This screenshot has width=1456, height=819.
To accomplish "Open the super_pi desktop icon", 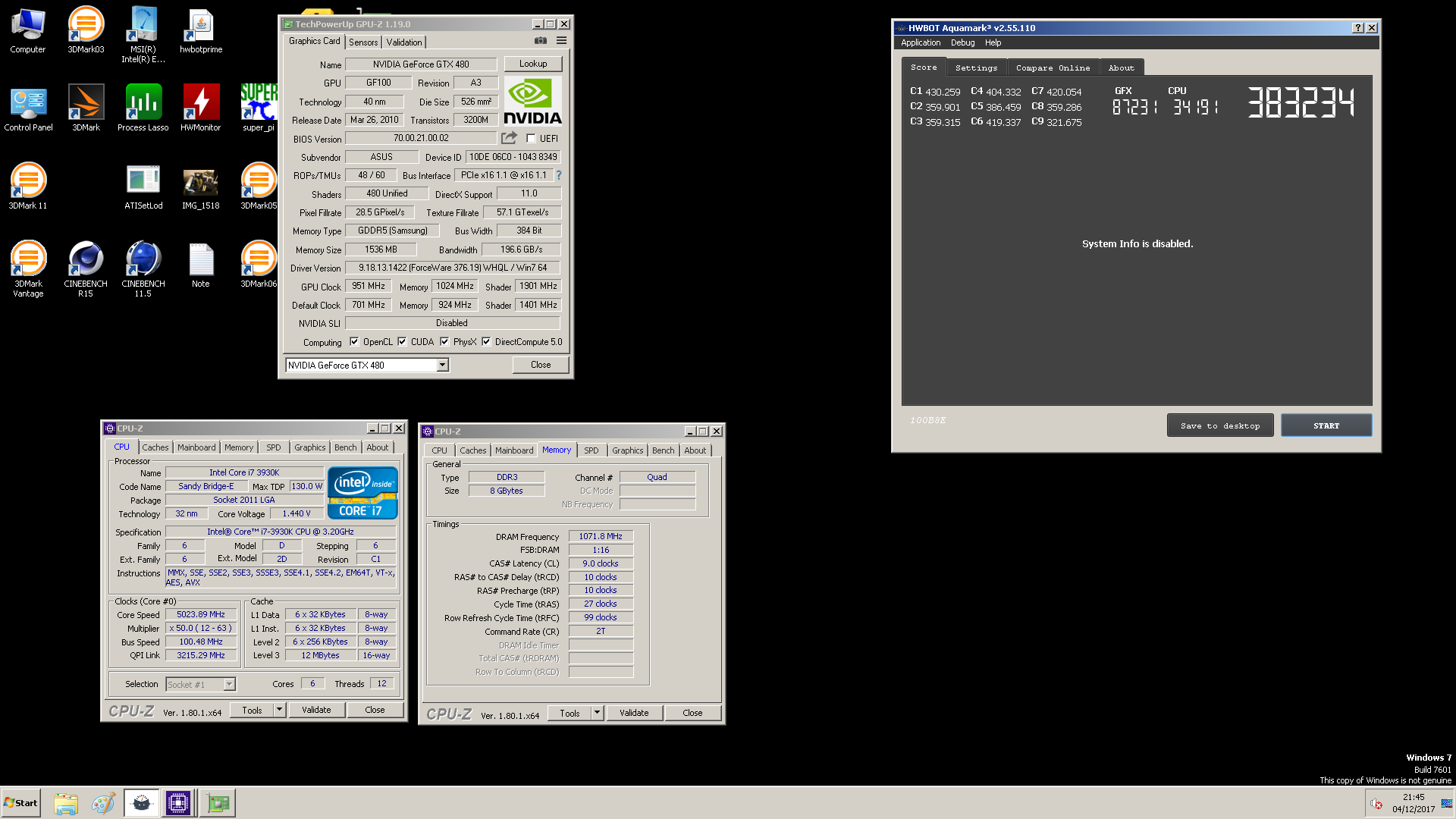I will pyautogui.click(x=259, y=108).
